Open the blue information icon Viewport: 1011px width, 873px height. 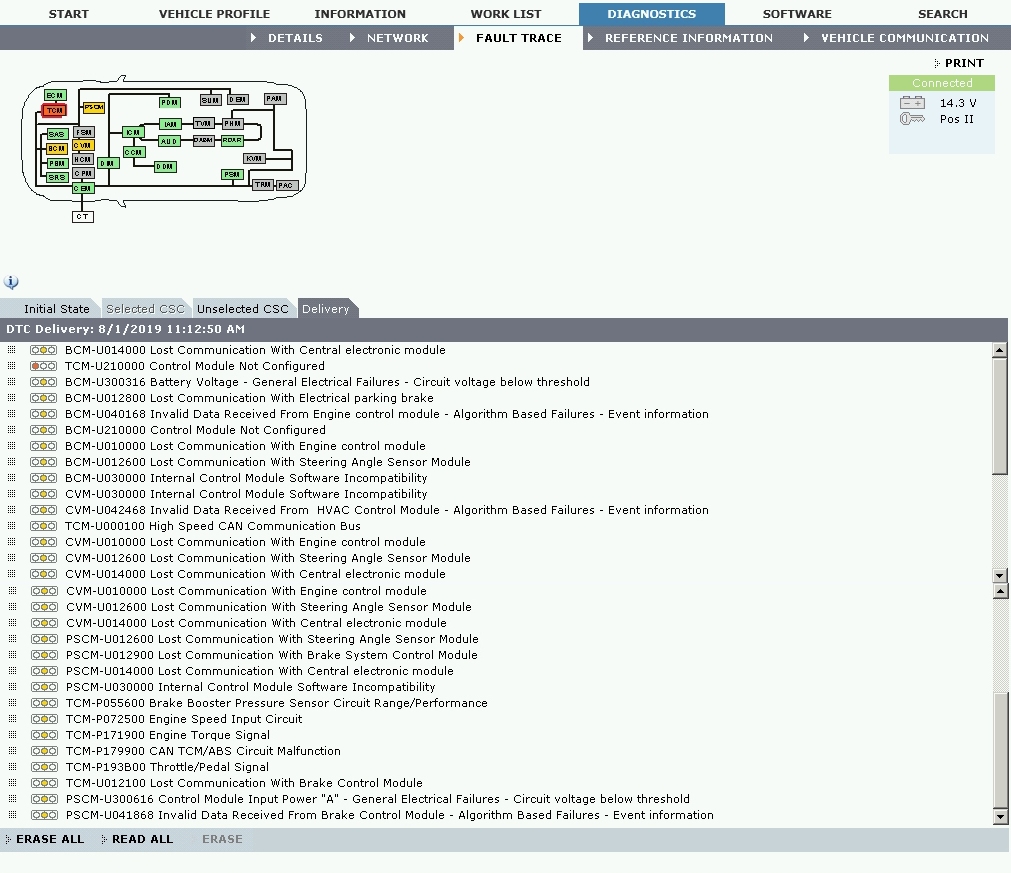[x=11, y=283]
